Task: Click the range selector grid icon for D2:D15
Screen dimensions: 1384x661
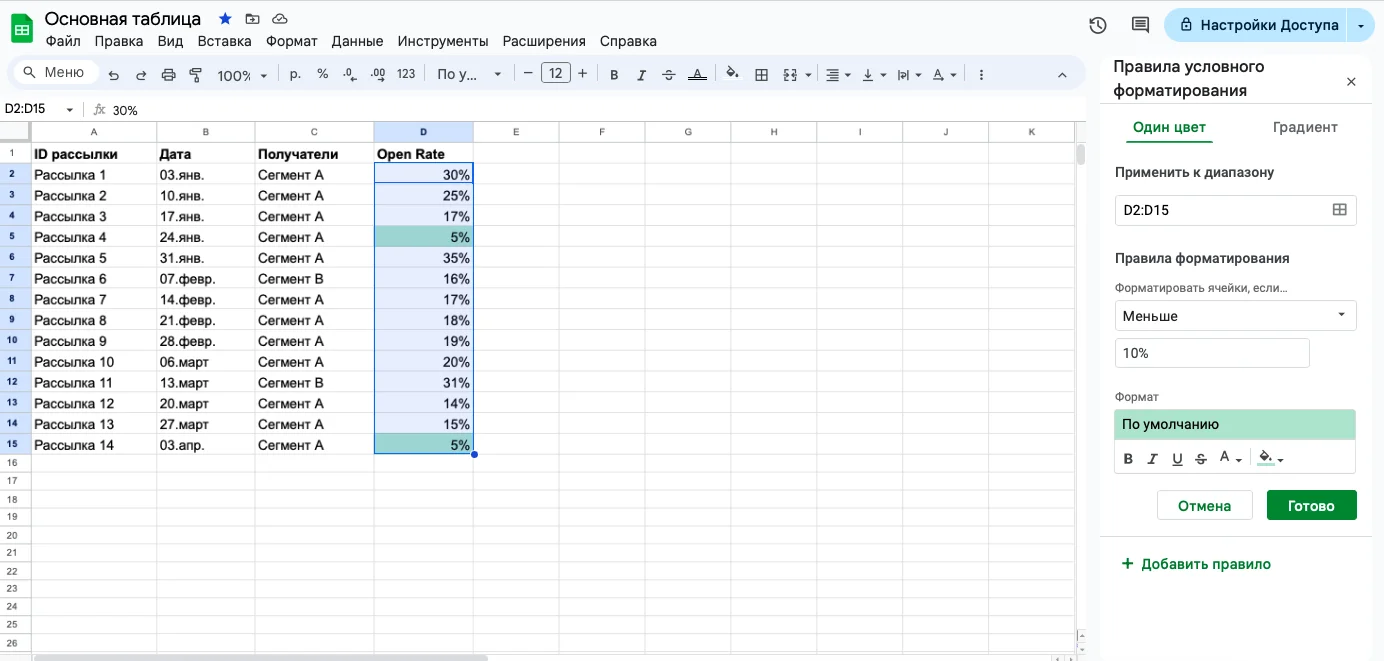Action: [x=1339, y=210]
